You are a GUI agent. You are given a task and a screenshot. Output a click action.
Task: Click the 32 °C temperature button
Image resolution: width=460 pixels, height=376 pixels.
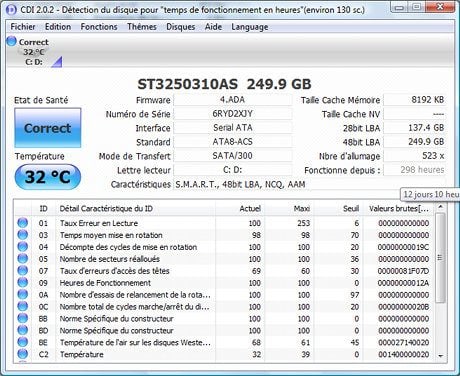pos(48,177)
